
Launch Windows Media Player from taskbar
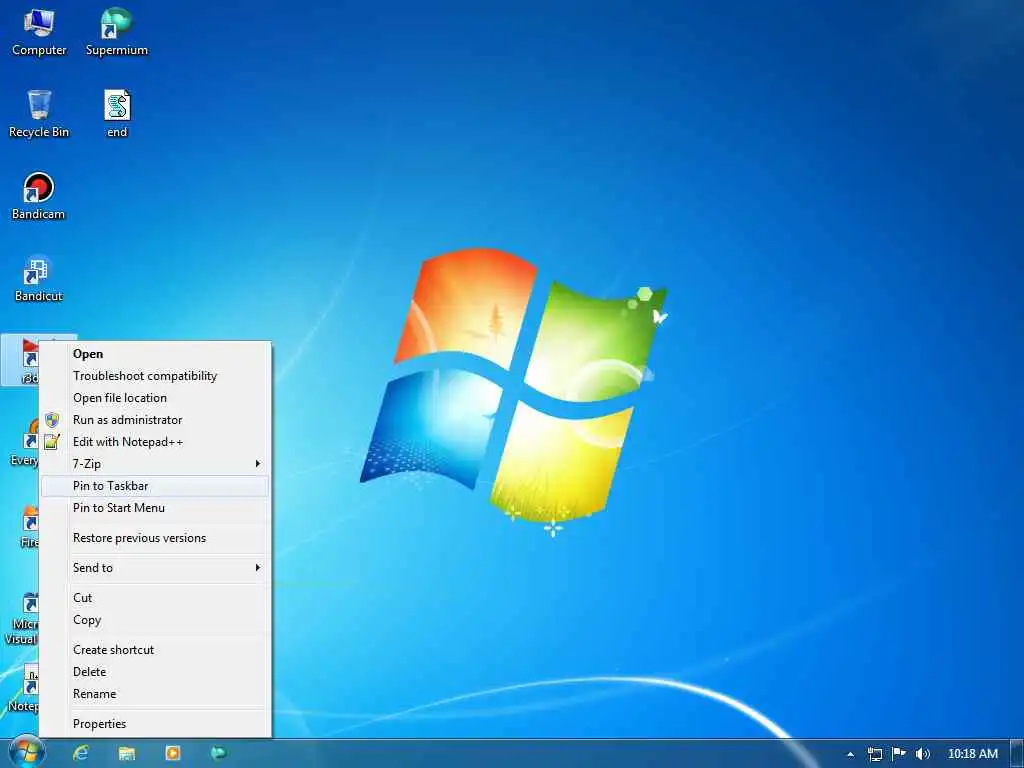point(172,754)
